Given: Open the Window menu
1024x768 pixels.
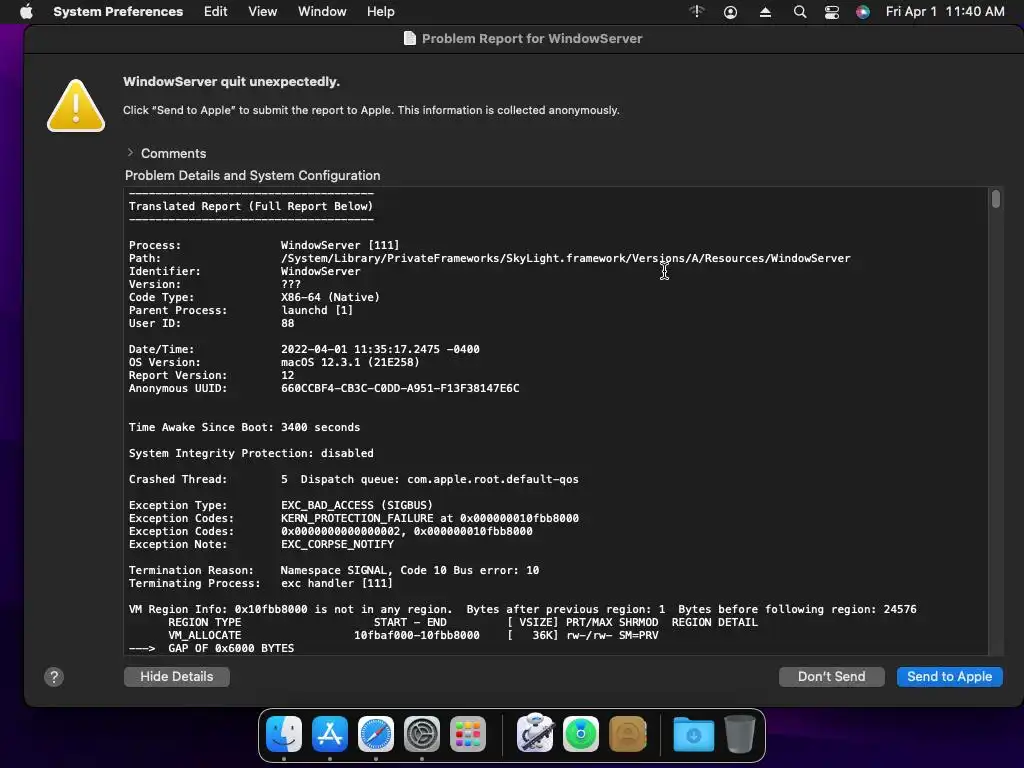Looking at the screenshot, I should [x=322, y=12].
